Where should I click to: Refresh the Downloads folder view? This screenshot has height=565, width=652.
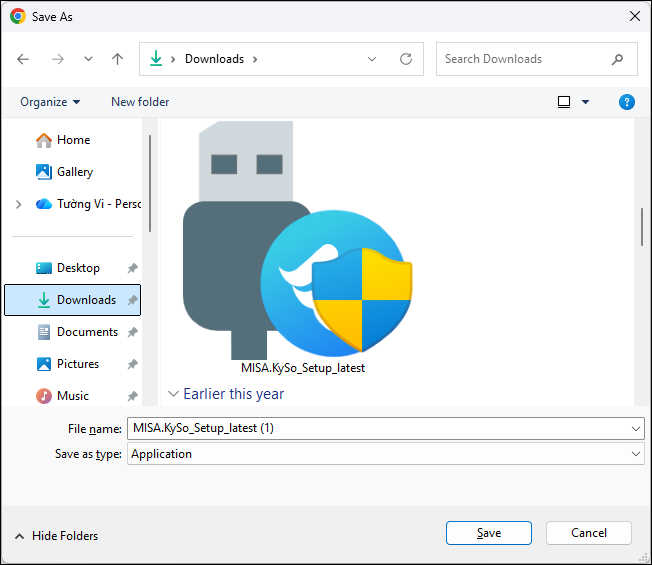coord(406,59)
